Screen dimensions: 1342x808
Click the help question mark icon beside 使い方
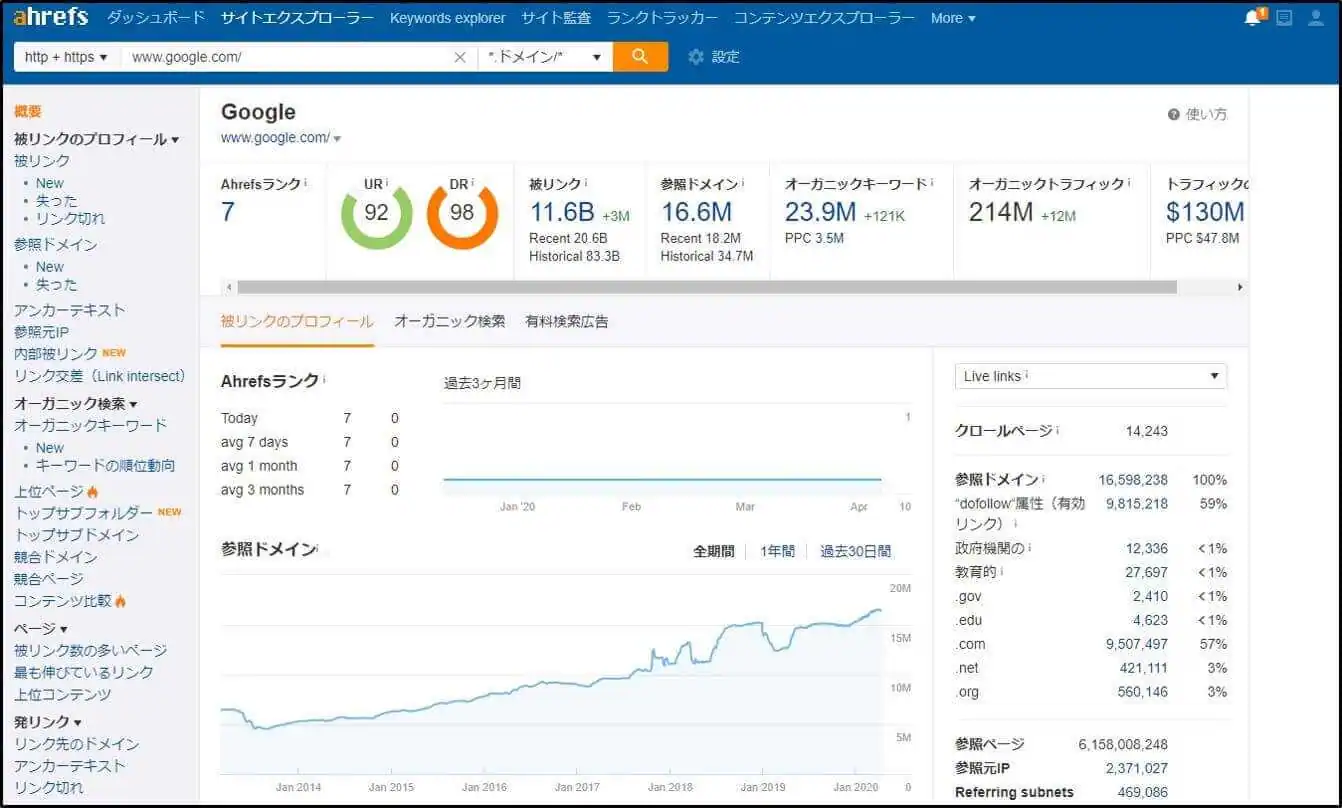1173,114
